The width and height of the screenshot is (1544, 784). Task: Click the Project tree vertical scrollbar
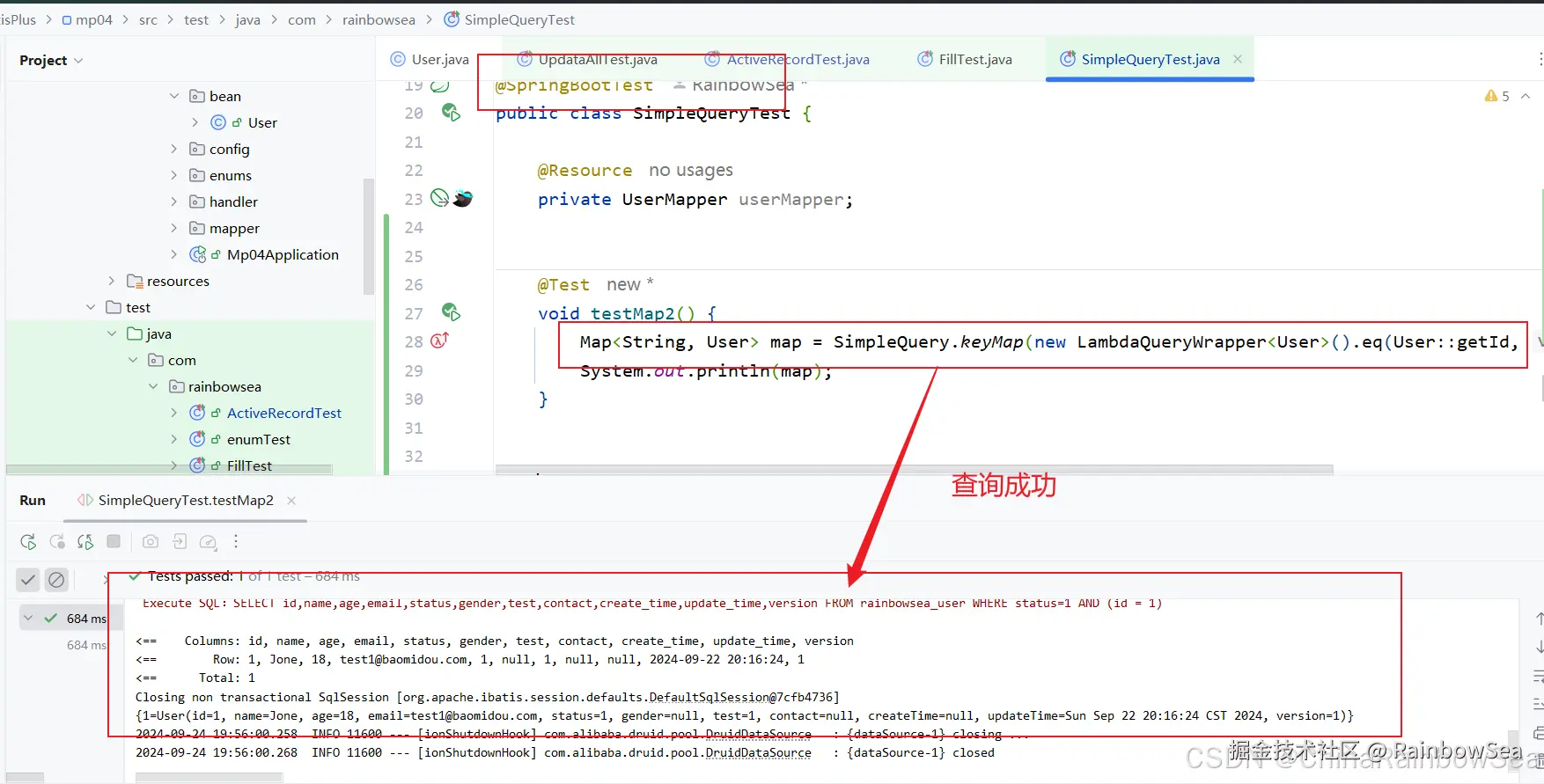pyautogui.click(x=369, y=236)
